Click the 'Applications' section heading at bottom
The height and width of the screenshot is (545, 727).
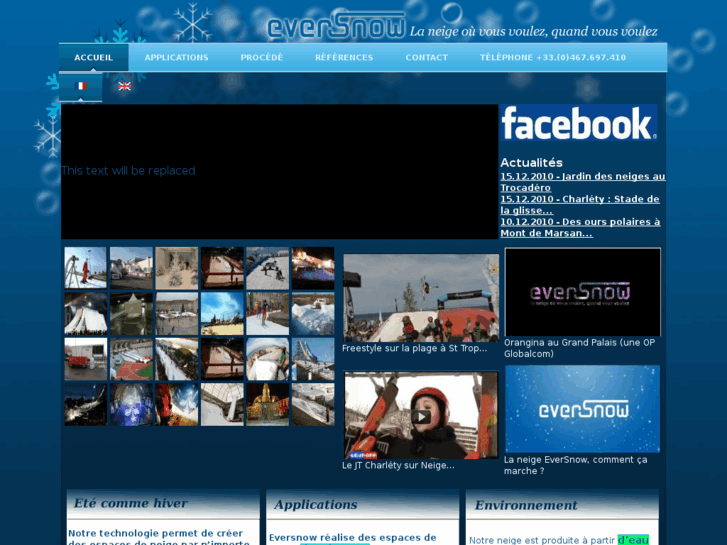316,505
